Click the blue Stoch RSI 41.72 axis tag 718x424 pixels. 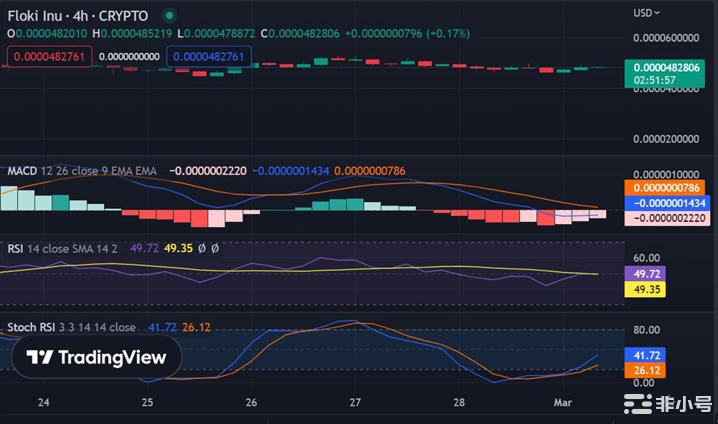tap(641, 354)
